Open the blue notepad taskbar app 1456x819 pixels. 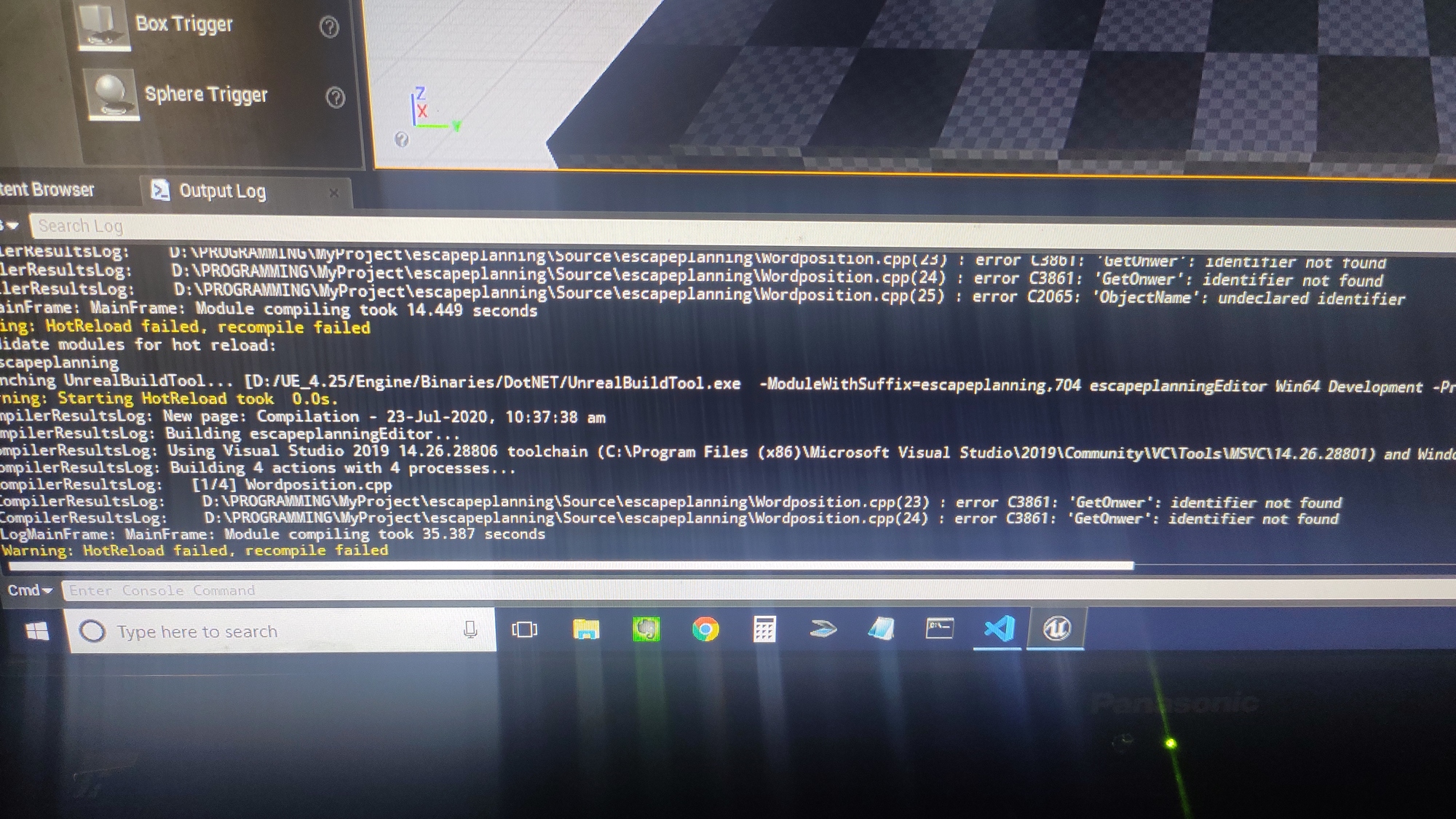point(881,628)
